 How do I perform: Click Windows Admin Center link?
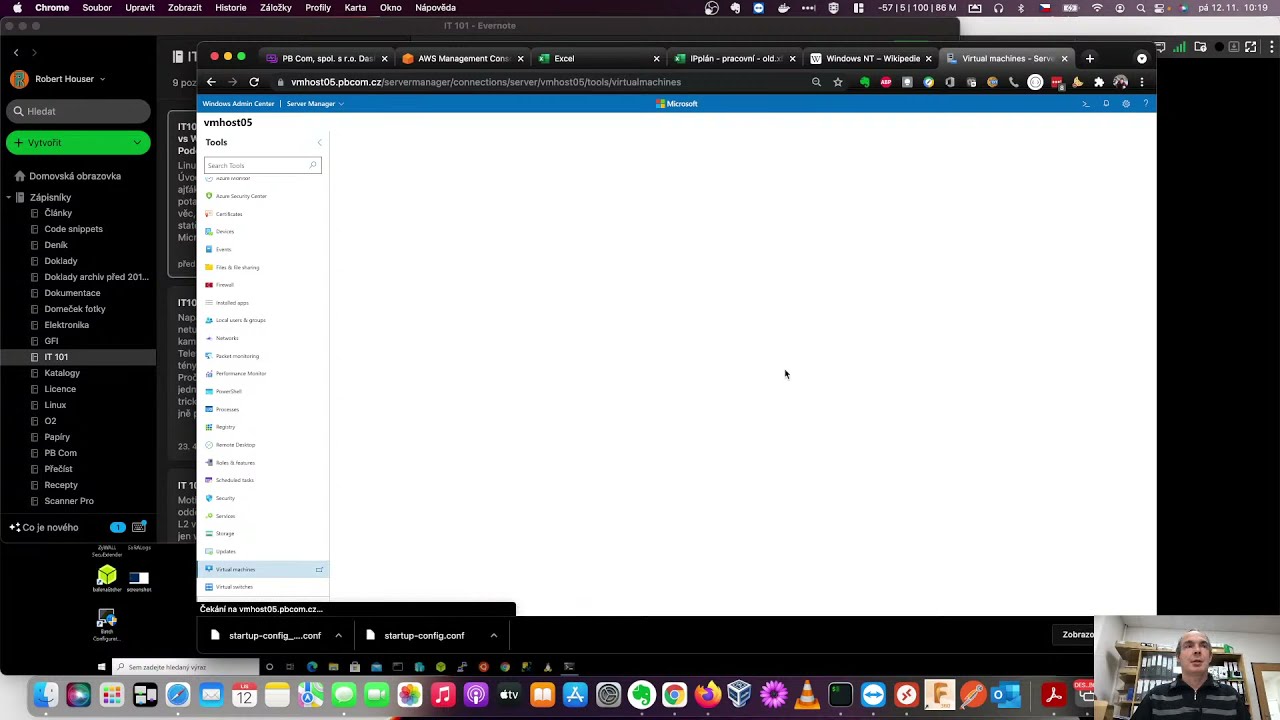point(238,104)
